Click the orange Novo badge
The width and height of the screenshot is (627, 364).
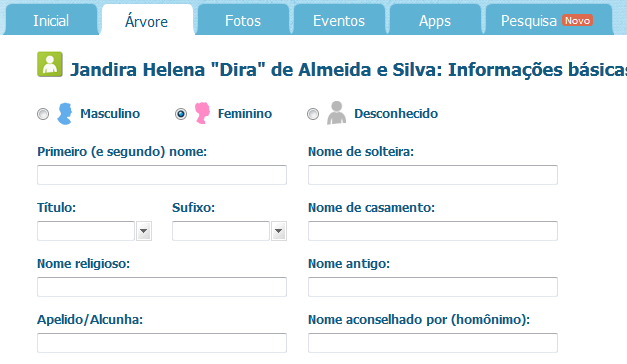(x=577, y=20)
